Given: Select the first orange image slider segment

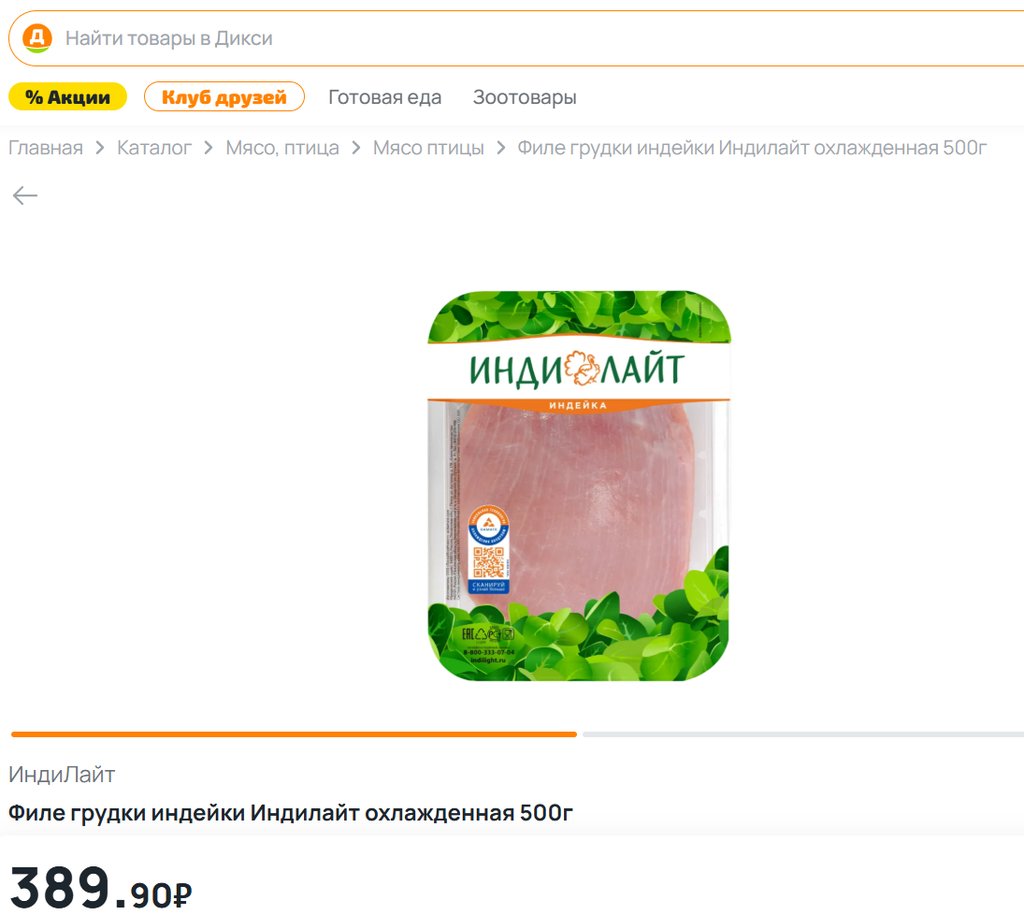Looking at the screenshot, I should click(294, 734).
